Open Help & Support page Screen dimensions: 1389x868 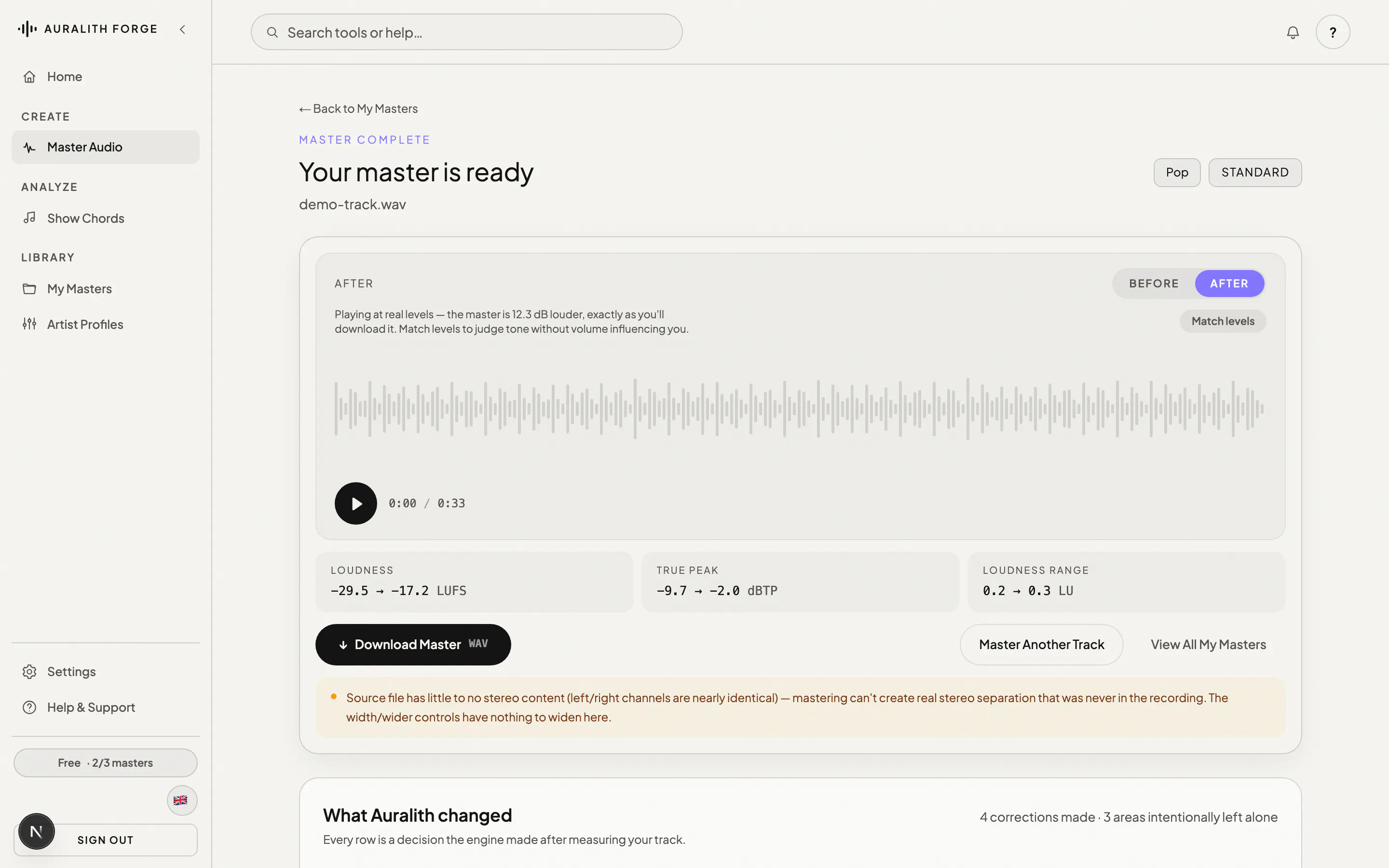[106, 707]
